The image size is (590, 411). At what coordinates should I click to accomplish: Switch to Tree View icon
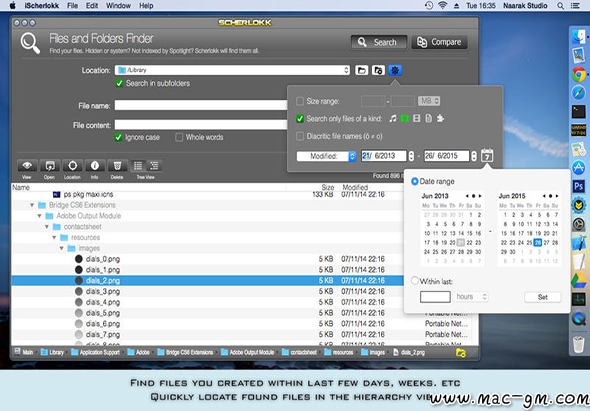(x=154, y=166)
